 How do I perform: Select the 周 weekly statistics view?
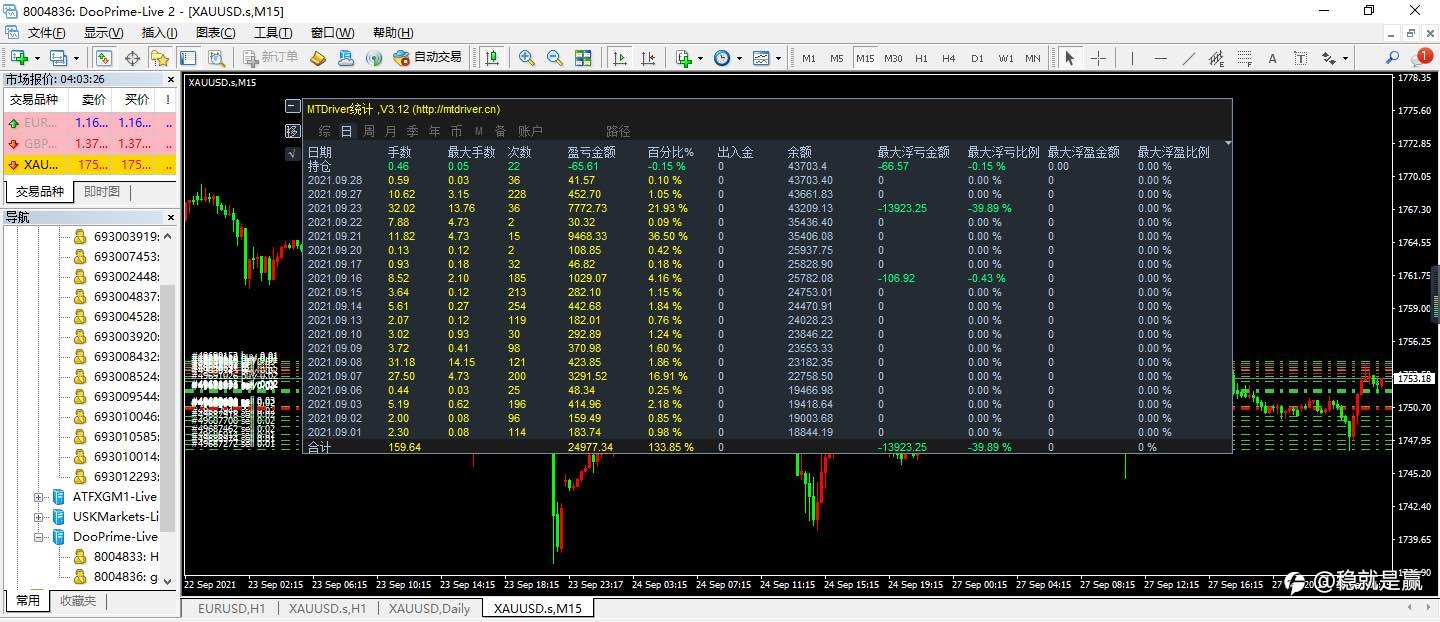pyautogui.click(x=369, y=131)
